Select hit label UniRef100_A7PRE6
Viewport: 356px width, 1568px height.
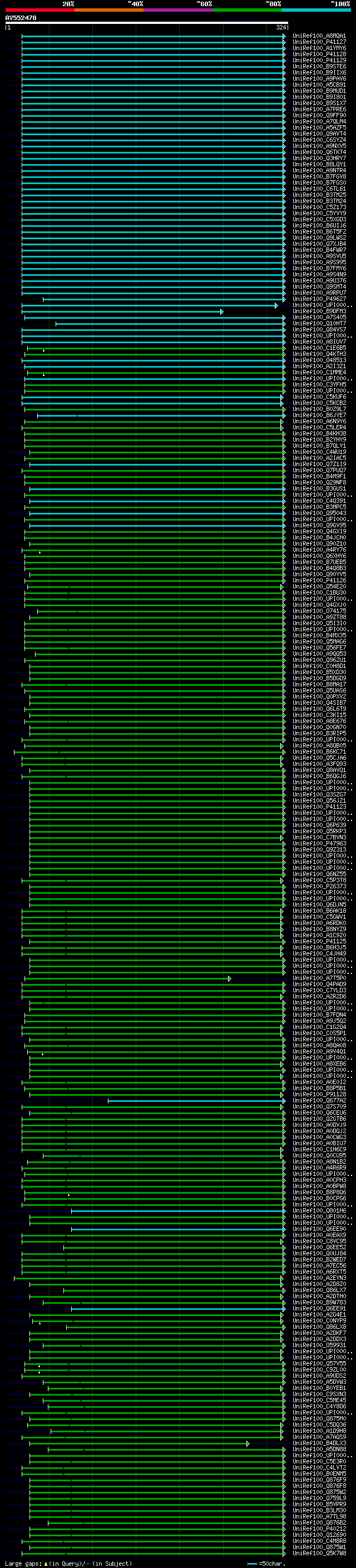click(x=319, y=110)
